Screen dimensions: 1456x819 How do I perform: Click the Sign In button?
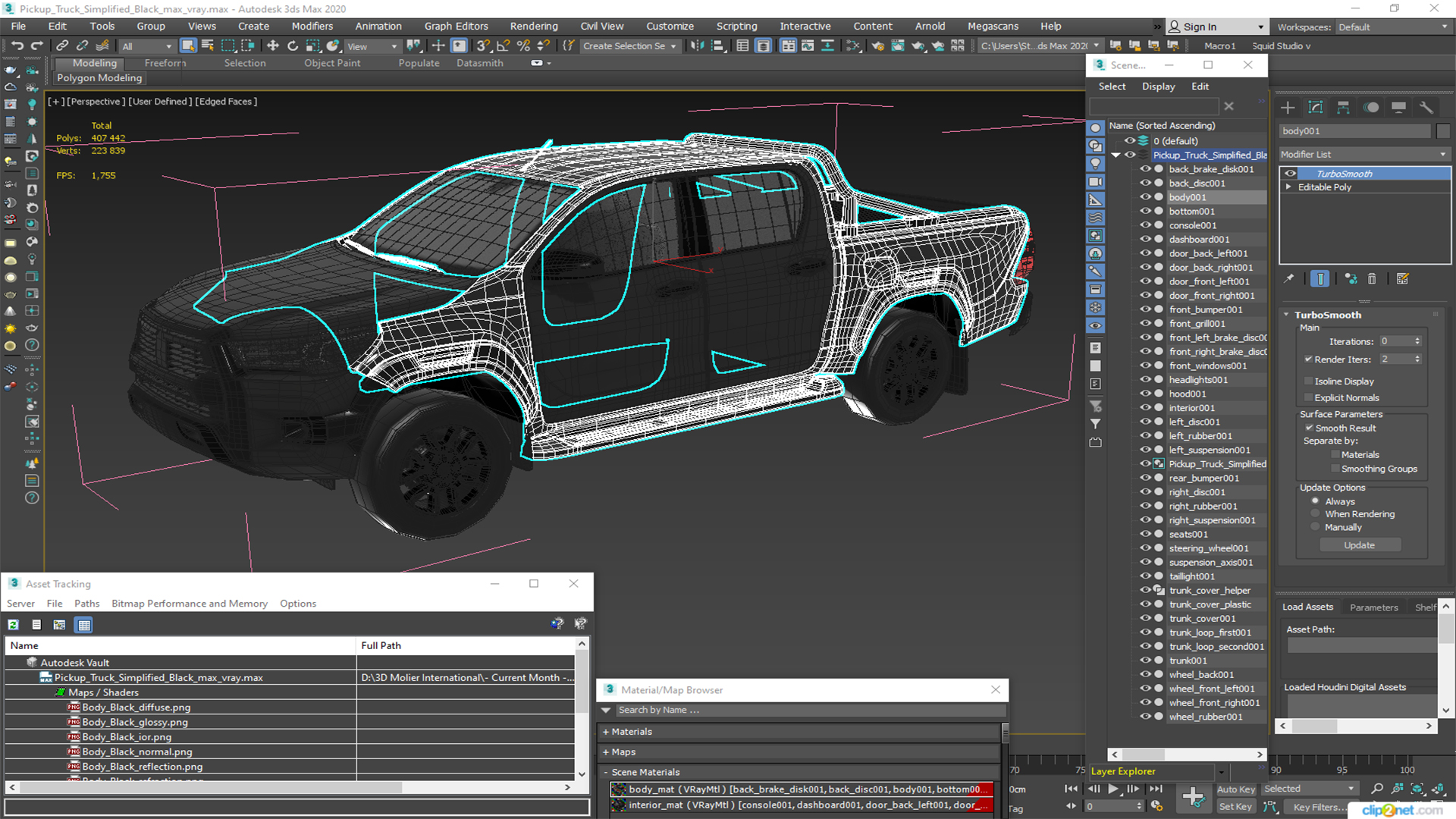coord(1216,27)
